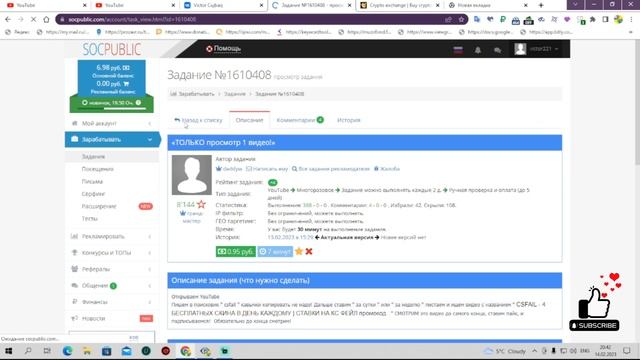This screenshot has height=360, width=640.
Task: Go back to the task list
Action: click(x=198, y=120)
